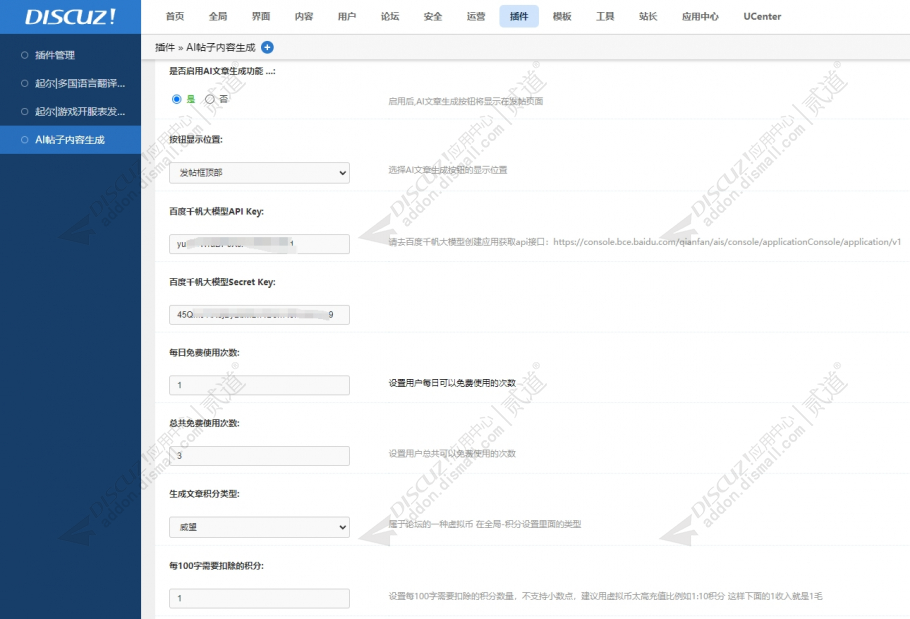Select the 否 radio button

click(210, 99)
